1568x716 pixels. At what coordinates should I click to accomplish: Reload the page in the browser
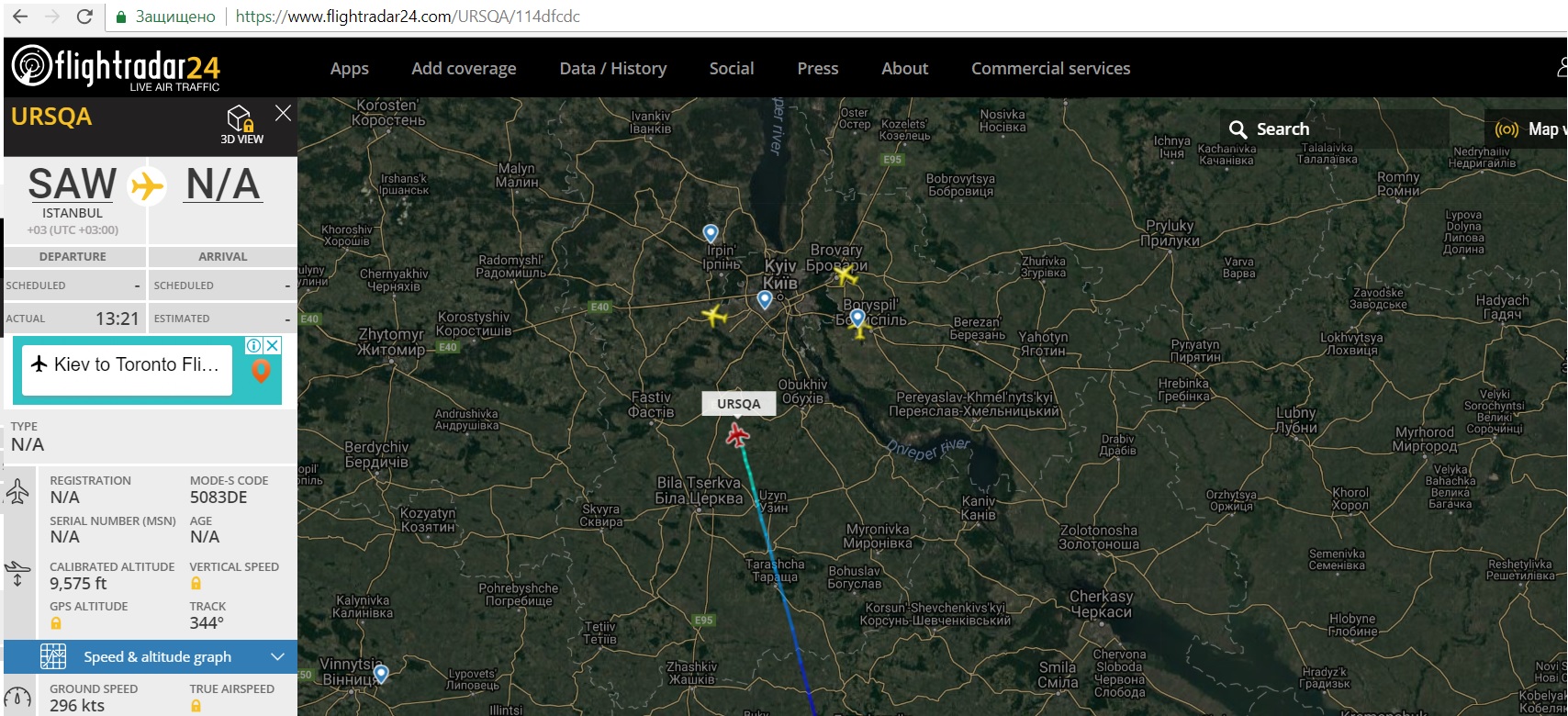pyautogui.click(x=84, y=17)
